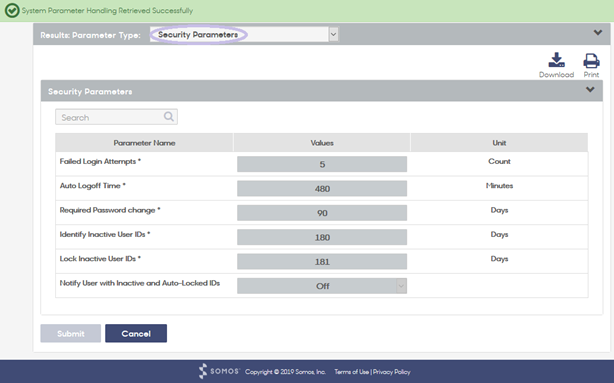Click the search magnifier icon
The height and width of the screenshot is (383, 614).
click(x=169, y=117)
